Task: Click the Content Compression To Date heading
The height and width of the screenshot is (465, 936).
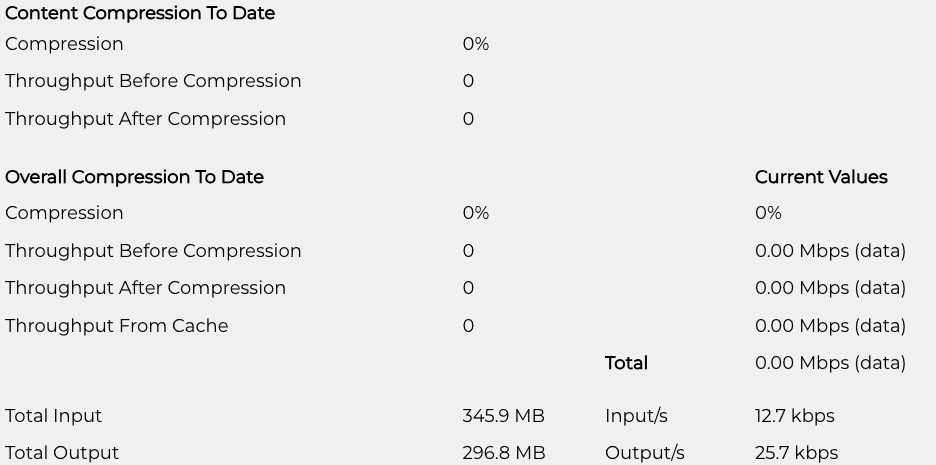Action: (x=140, y=14)
